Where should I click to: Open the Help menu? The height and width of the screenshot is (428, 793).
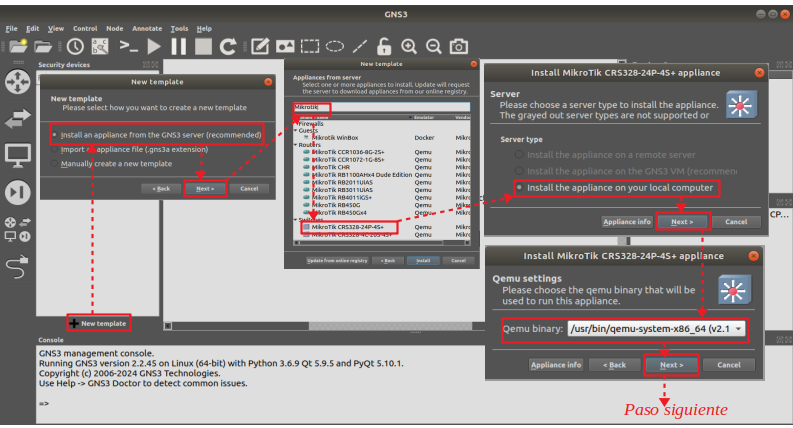[x=204, y=28]
